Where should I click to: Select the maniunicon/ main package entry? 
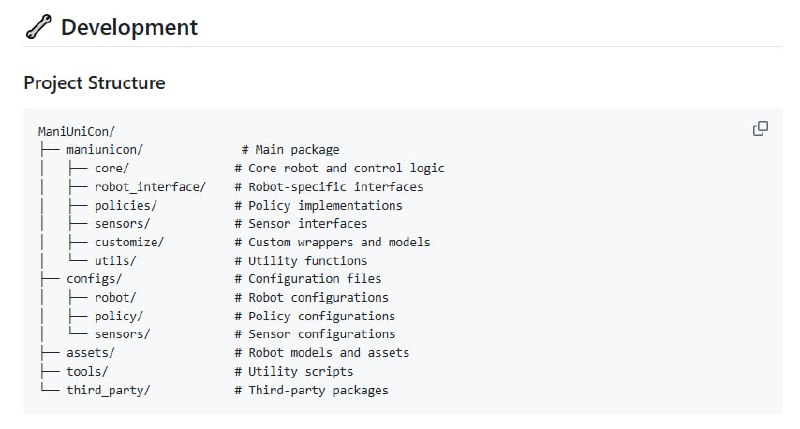[105, 150]
